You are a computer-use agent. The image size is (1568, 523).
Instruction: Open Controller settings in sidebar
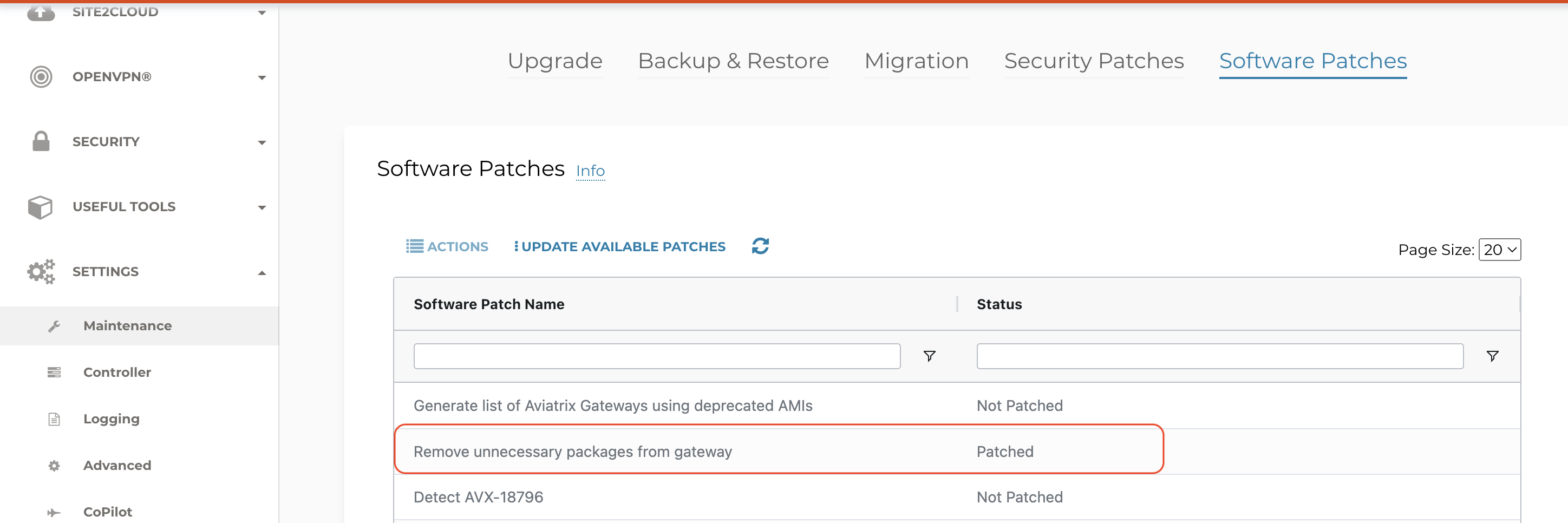click(x=117, y=372)
